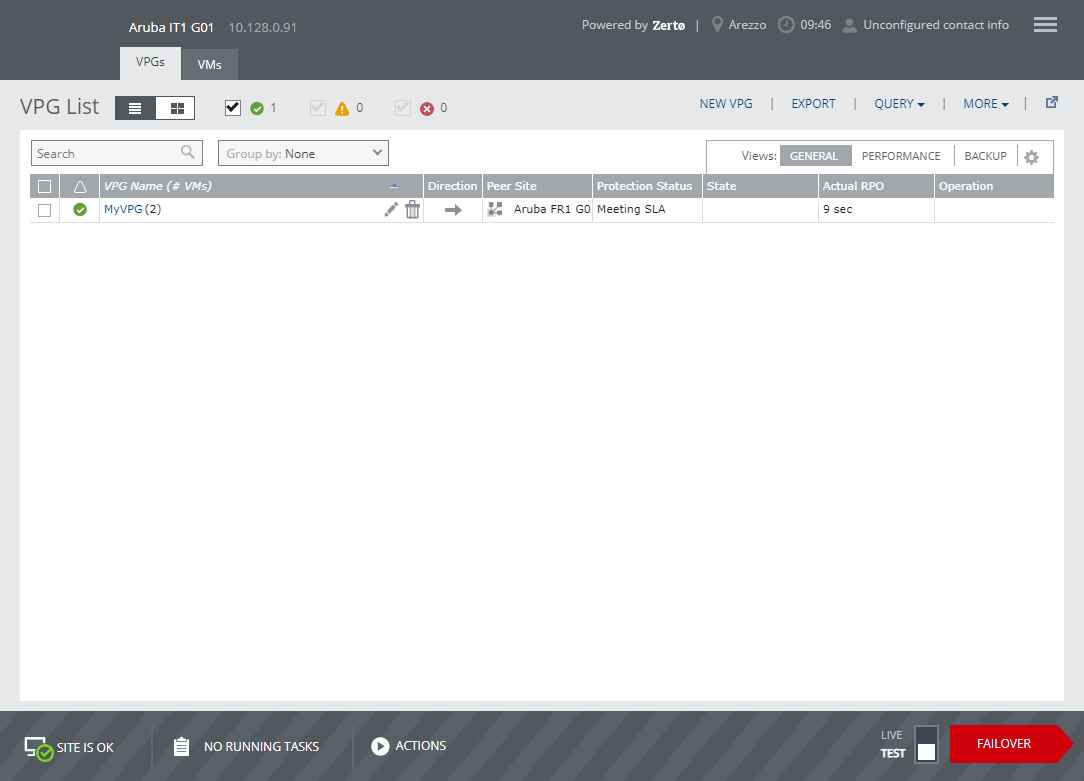Sort by the Operation column header

point(994,187)
